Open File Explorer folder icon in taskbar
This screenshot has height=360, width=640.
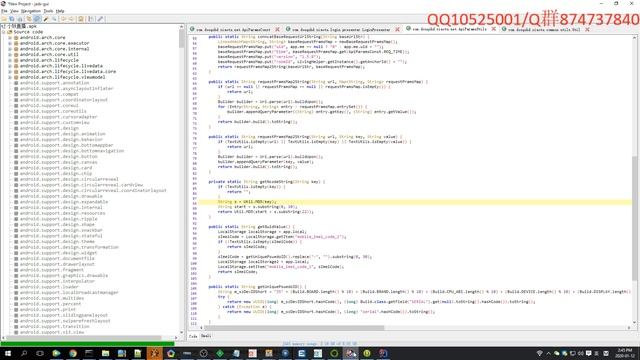tap(105, 353)
